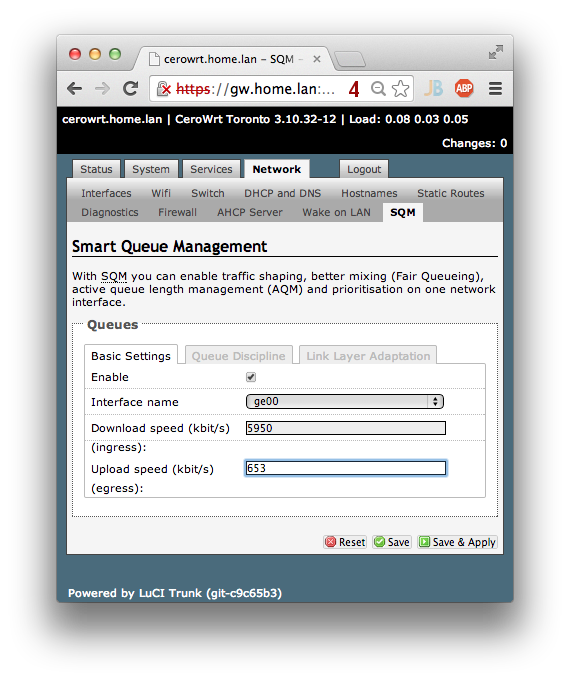This screenshot has height=681, width=570.
Task: Open the Adblock Plus extension icon
Action: (x=464, y=89)
